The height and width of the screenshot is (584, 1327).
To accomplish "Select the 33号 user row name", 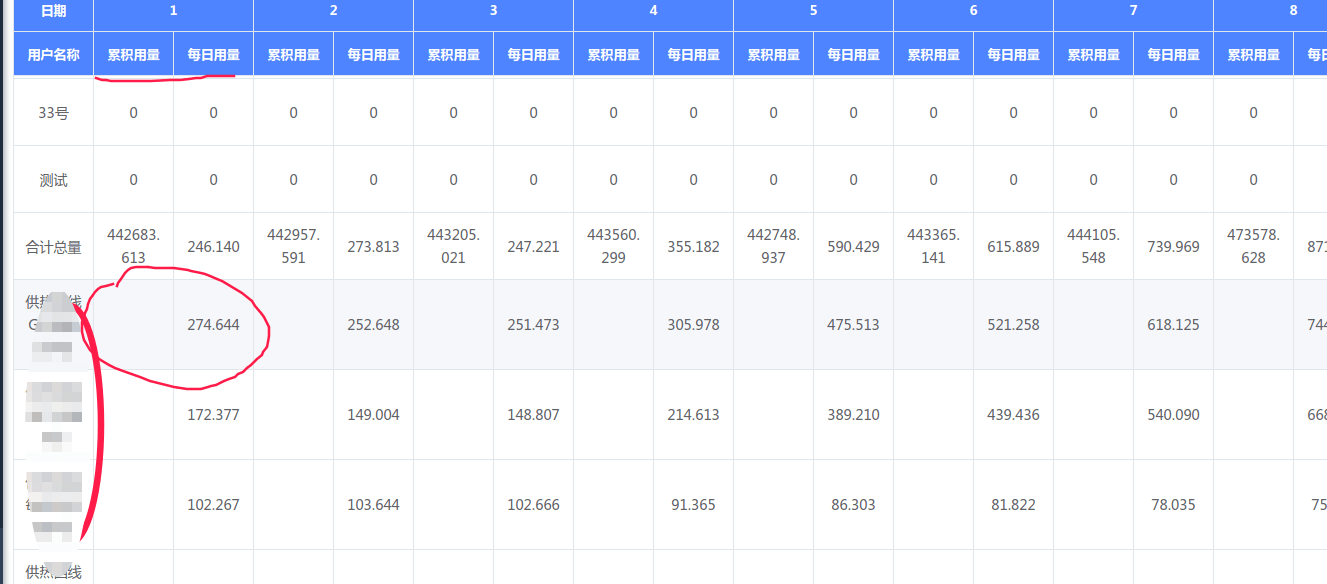I will coord(53,113).
